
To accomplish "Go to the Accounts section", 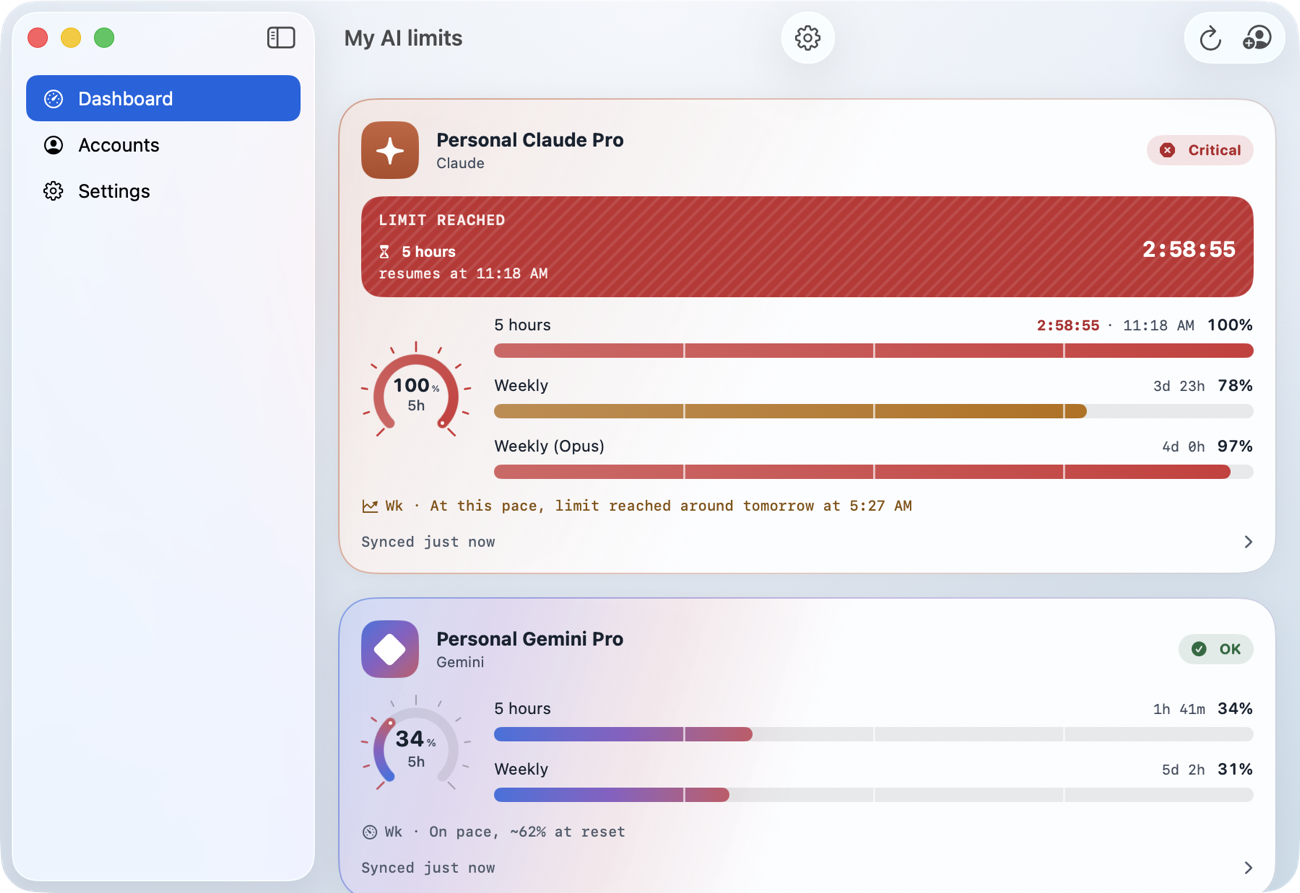I will pyautogui.click(x=163, y=145).
